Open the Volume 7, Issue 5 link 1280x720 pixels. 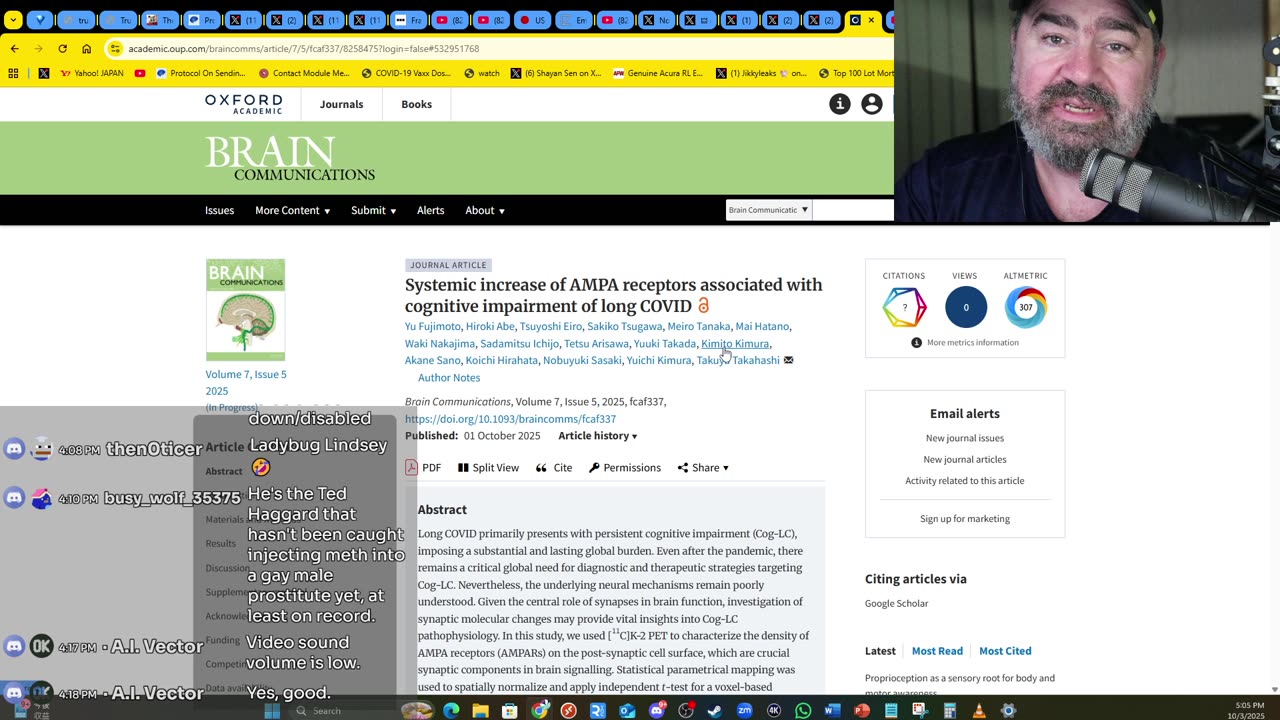click(246, 382)
